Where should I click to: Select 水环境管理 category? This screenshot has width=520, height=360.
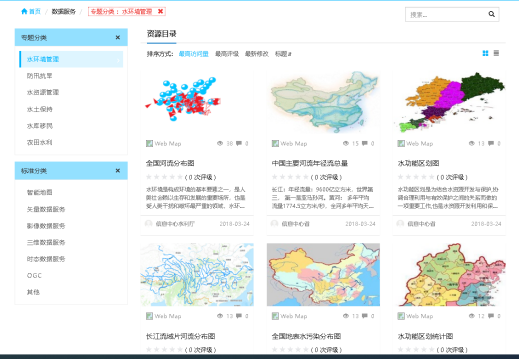tap(71, 59)
